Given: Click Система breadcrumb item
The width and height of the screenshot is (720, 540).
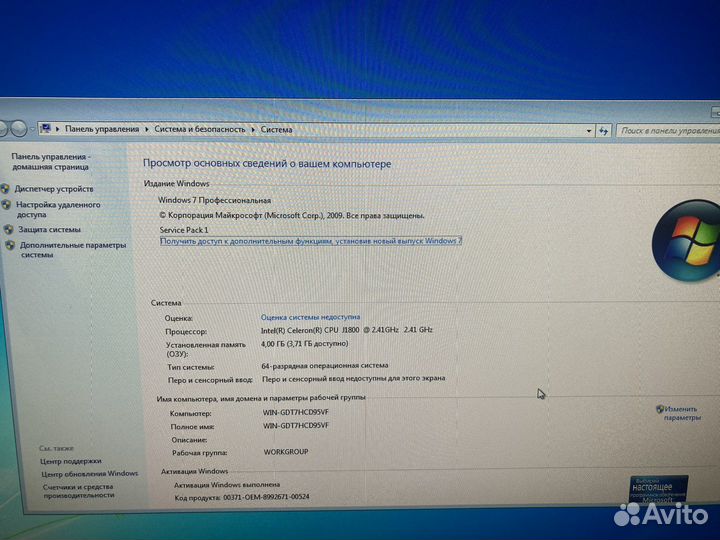Looking at the screenshot, I should tap(276, 129).
